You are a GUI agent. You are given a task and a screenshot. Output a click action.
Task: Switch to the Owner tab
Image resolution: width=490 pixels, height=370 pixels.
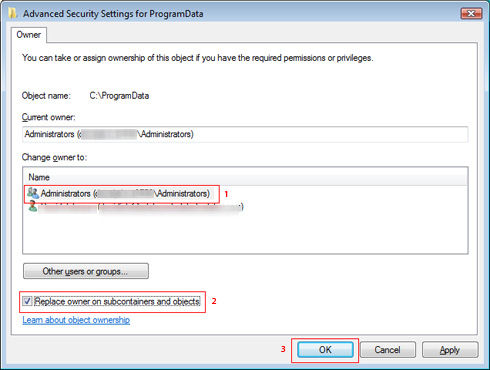click(29, 35)
